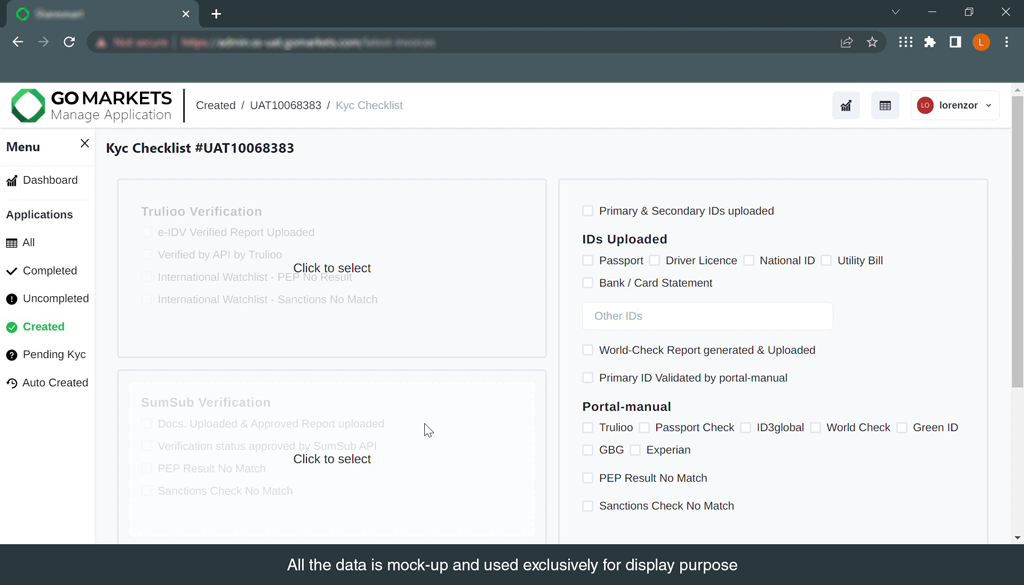Screen dimensions: 1024x585
Task: Click the UAT10068383 breadcrumb link
Action: coord(285,106)
